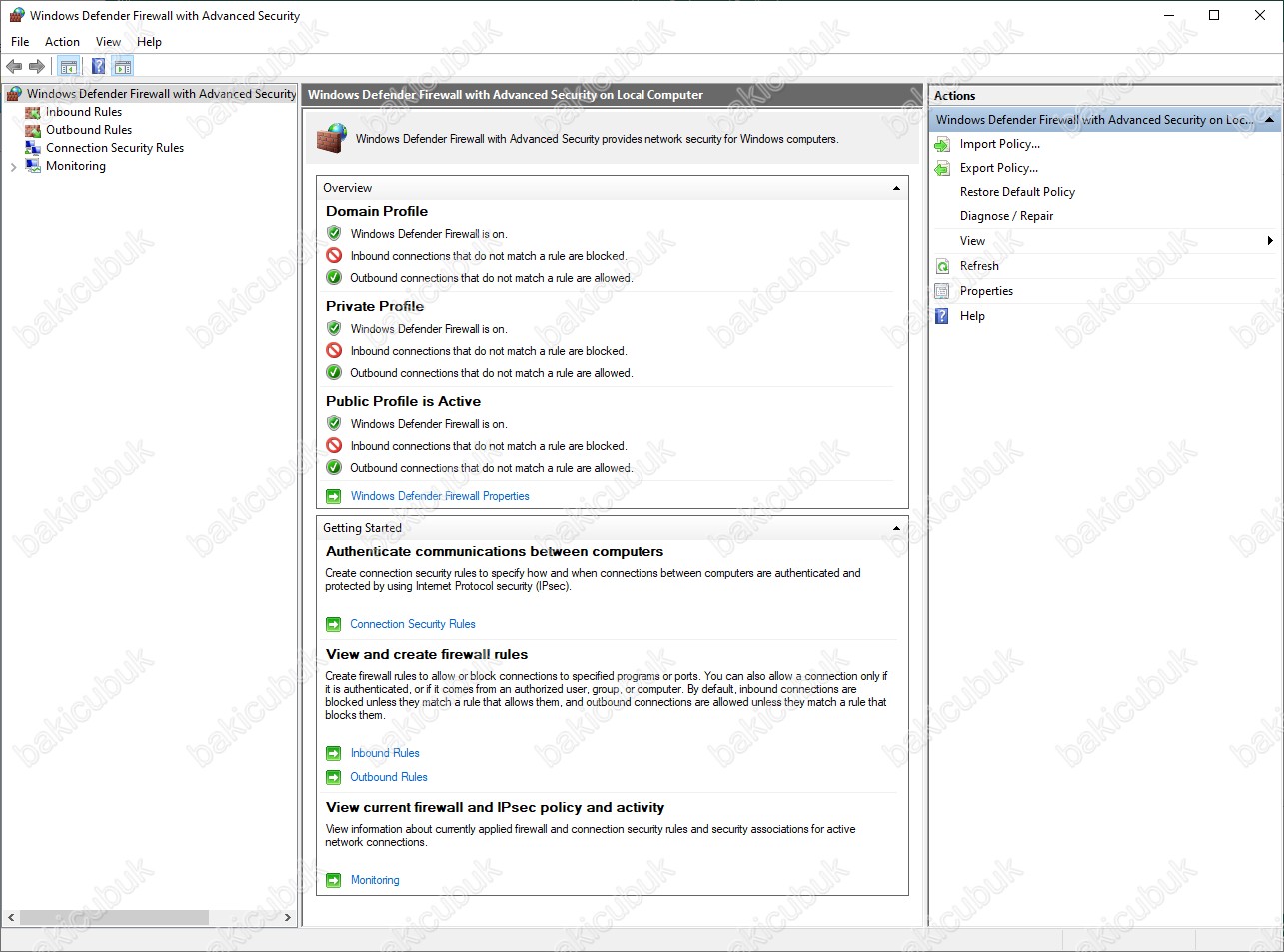The height and width of the screenshot is (952, 1284).
Task: Open the File menu
Action: click(20, 42)
